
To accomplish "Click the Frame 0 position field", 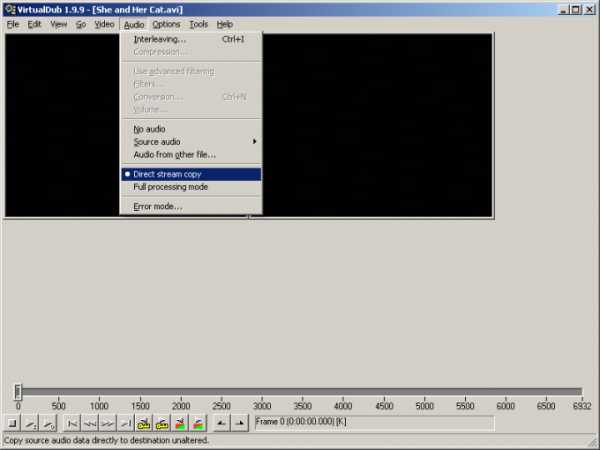I will 374,423.
